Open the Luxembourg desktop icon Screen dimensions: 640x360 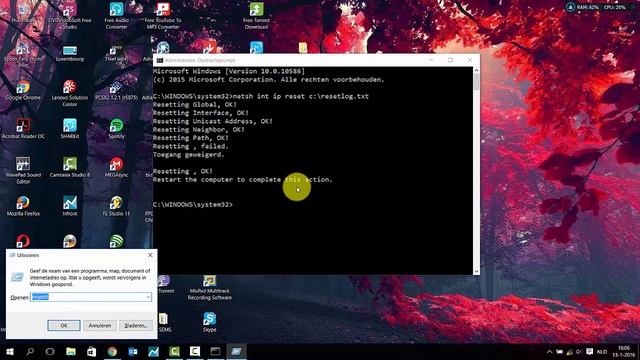pyautogui.click(x=70, y=53)
